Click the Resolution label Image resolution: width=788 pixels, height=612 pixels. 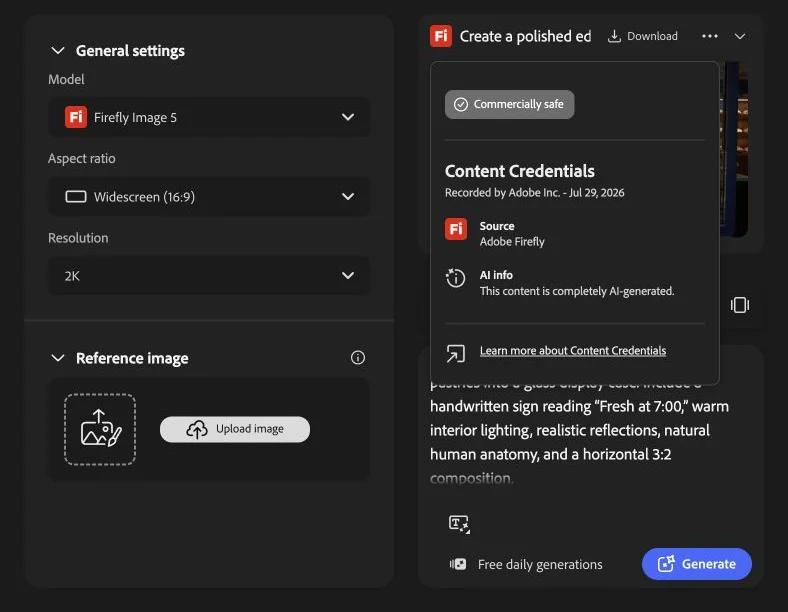[78, 238]
